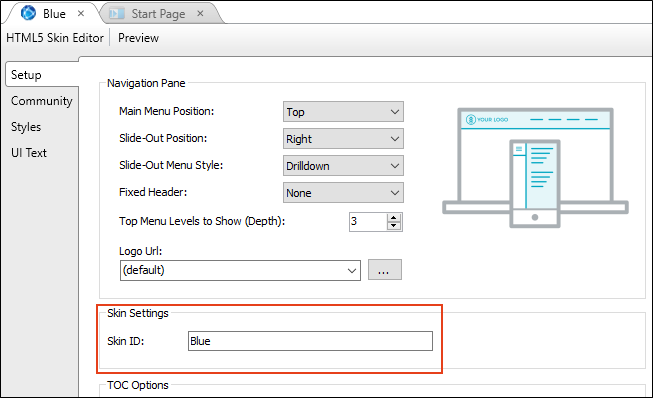This screenshot has width=653, height=398.
Task: Switch to the Start Page tab
Action: click(x=158, y=14)
